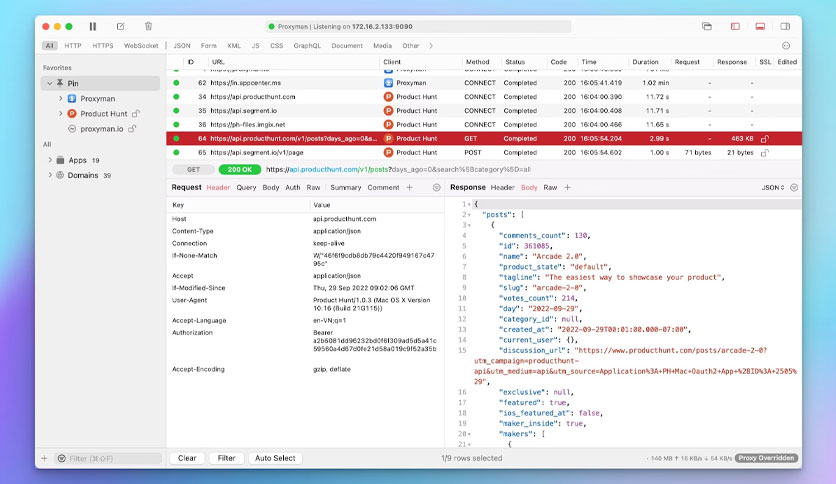Click the lock icon beside proxyman.io
Screen dimensions: 836x484
(132, 128)
